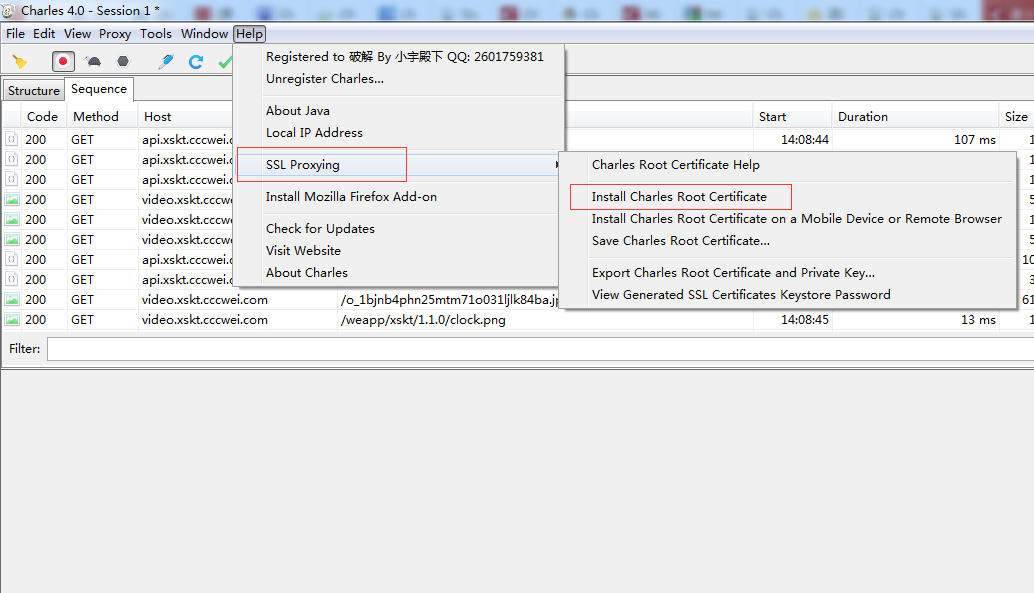
Task: Click the 13 ms duration cell
Action: coord(978,320)
